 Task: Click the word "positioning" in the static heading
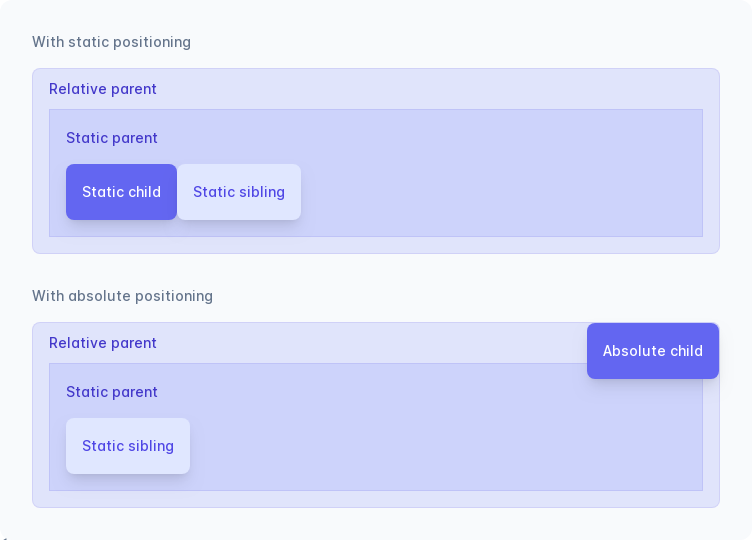pyautogui.click(x=152, y=42)
